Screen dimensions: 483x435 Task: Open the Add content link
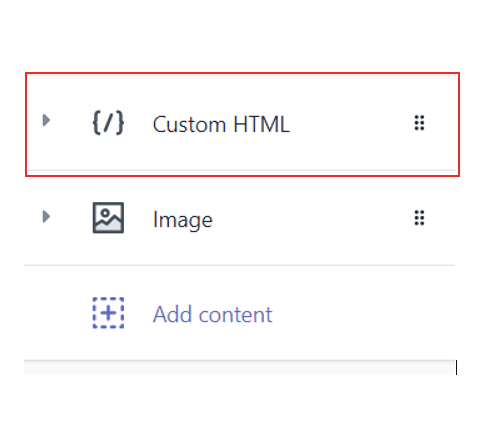(x=212, y=314)
